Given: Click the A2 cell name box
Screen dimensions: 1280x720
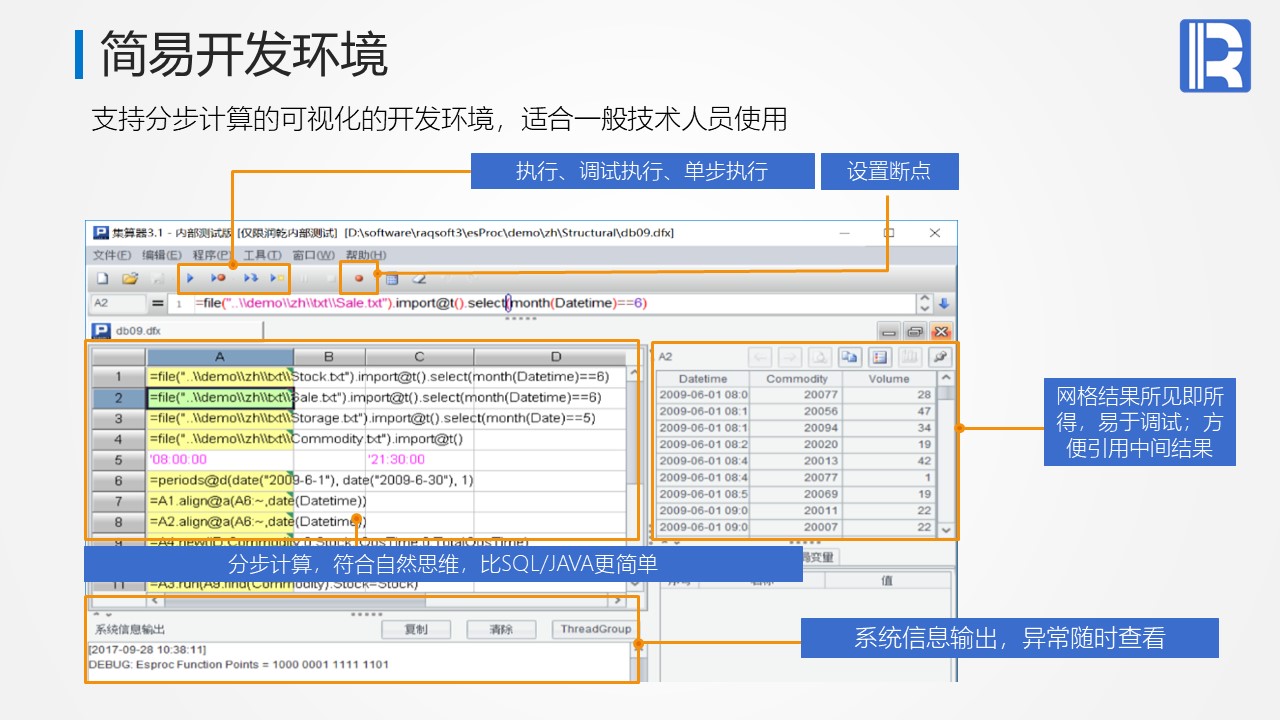Looking at the screenshot, I should 118,303.
